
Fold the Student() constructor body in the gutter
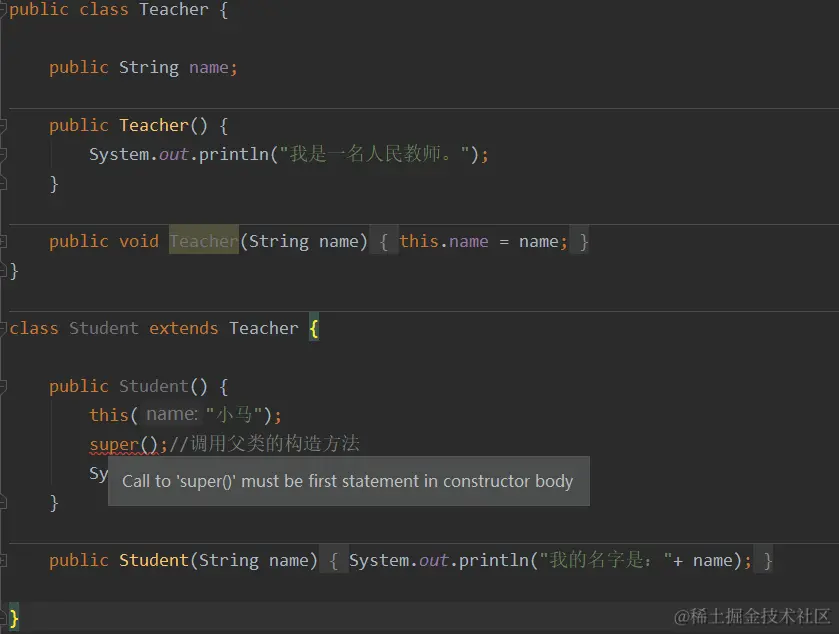[4, 386]
